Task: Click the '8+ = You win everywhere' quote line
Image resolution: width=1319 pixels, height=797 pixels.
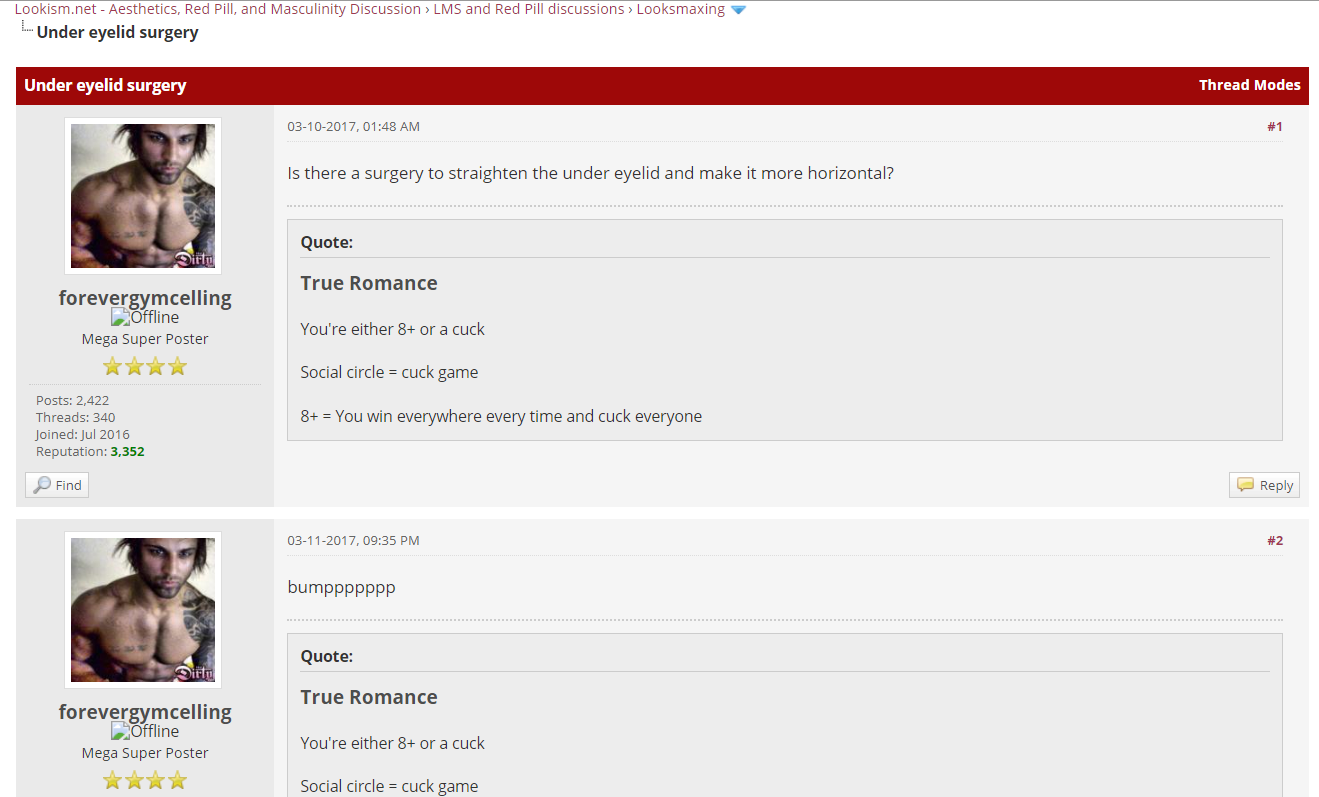Action: 502,416
